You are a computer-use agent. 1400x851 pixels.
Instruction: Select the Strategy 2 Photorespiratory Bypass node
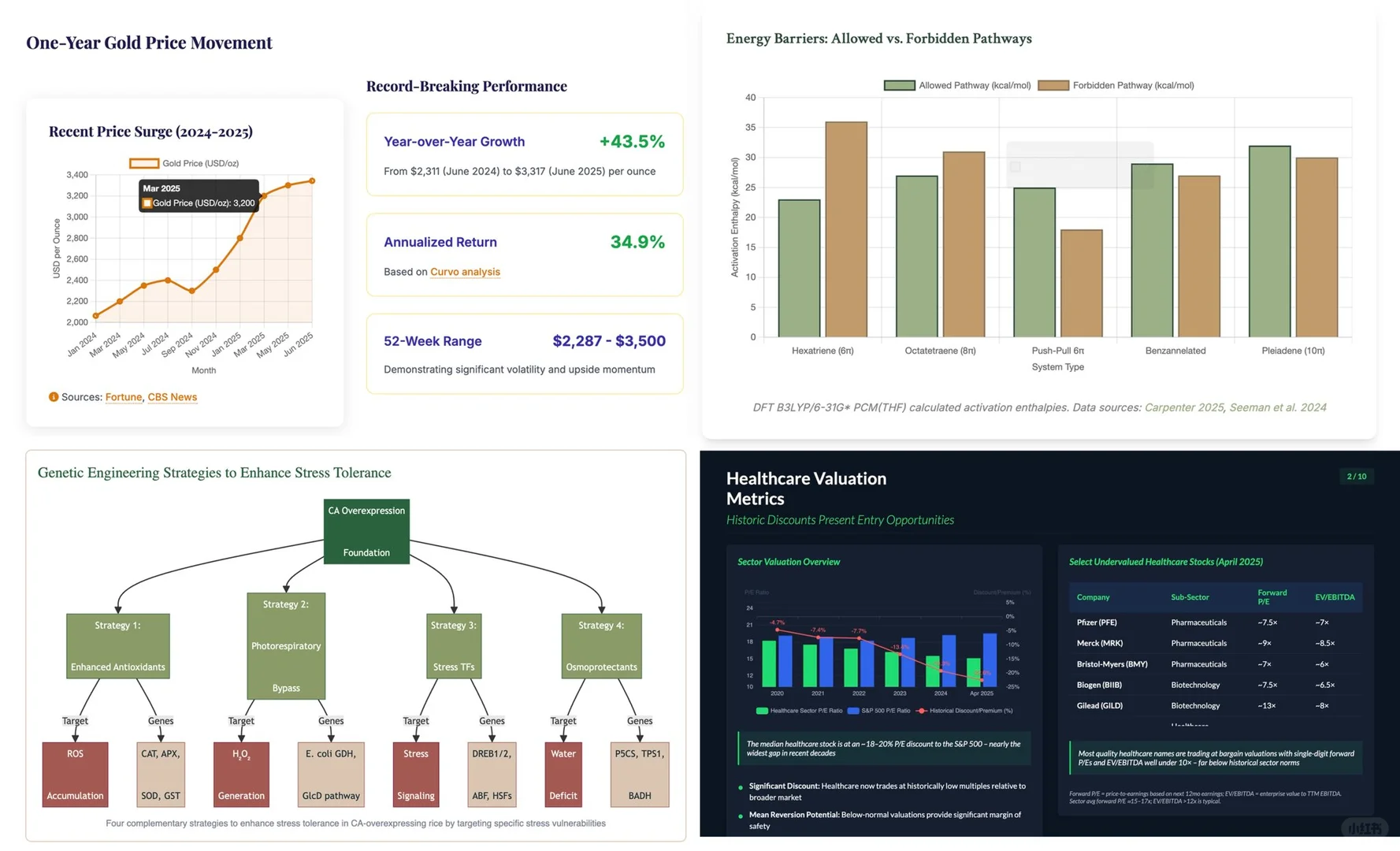[x=286, y=646]
